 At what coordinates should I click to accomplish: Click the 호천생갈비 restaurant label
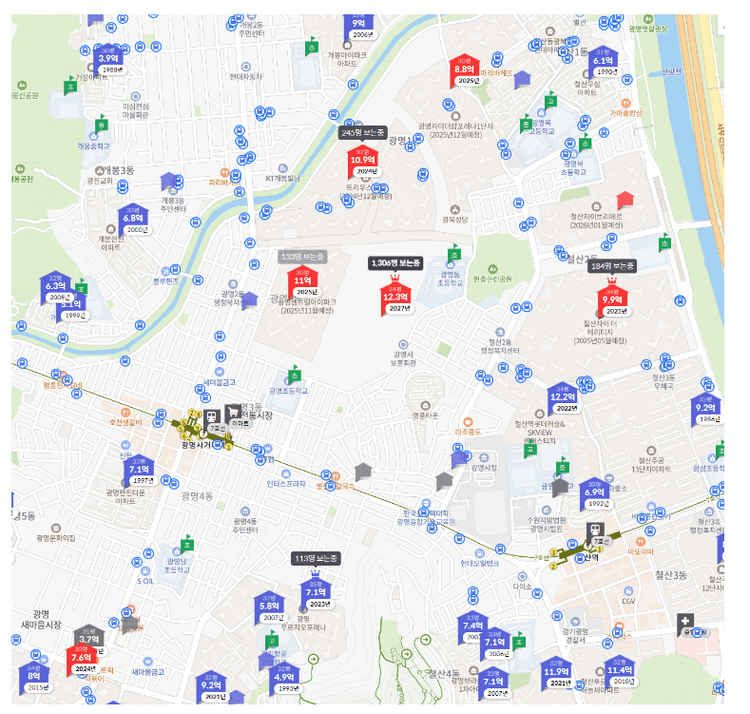click(126, 422)
